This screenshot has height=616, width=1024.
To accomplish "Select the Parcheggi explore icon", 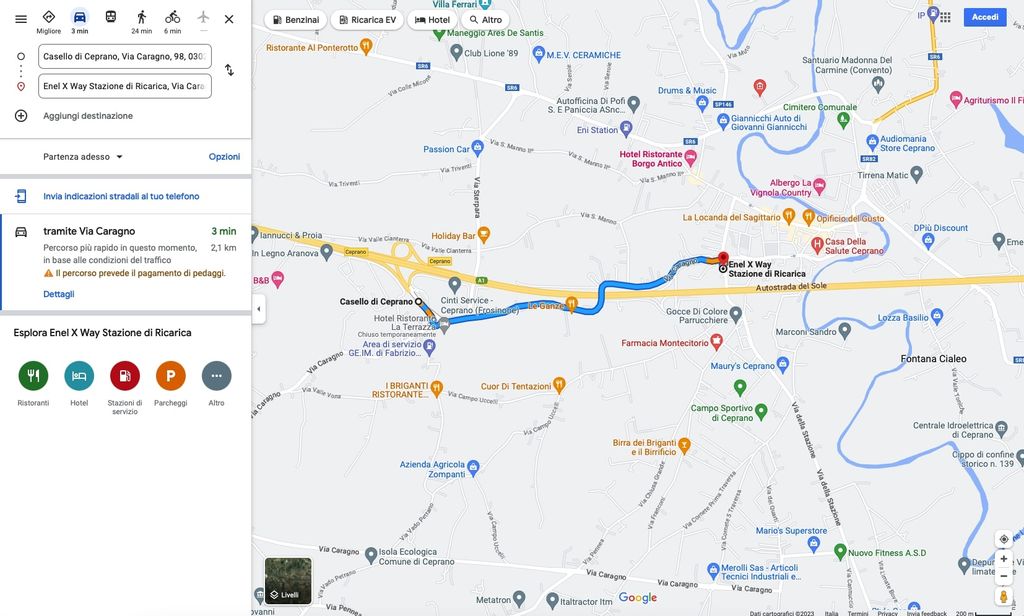I will point(170,376).
